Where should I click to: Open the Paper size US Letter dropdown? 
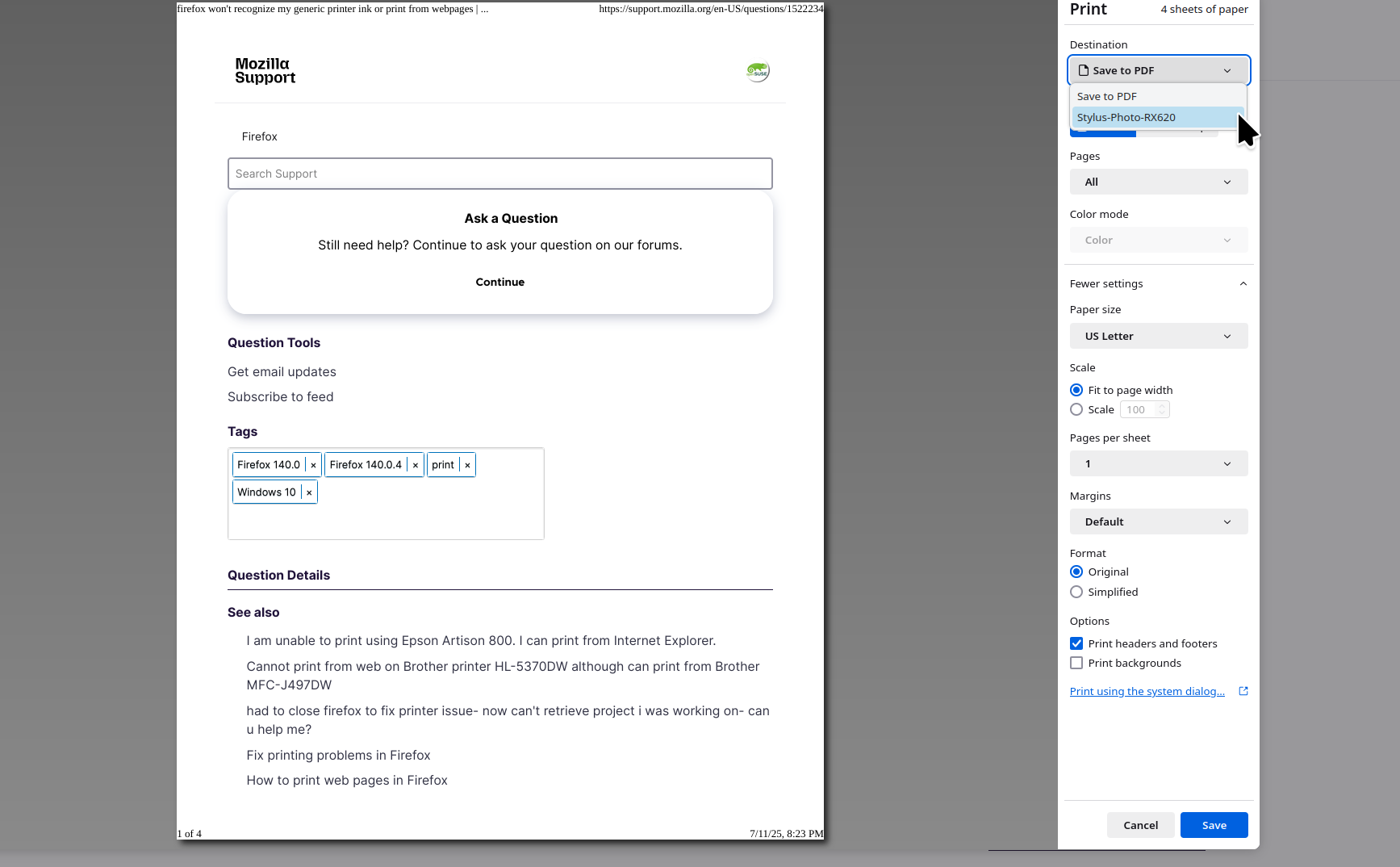click(1159, 336)
